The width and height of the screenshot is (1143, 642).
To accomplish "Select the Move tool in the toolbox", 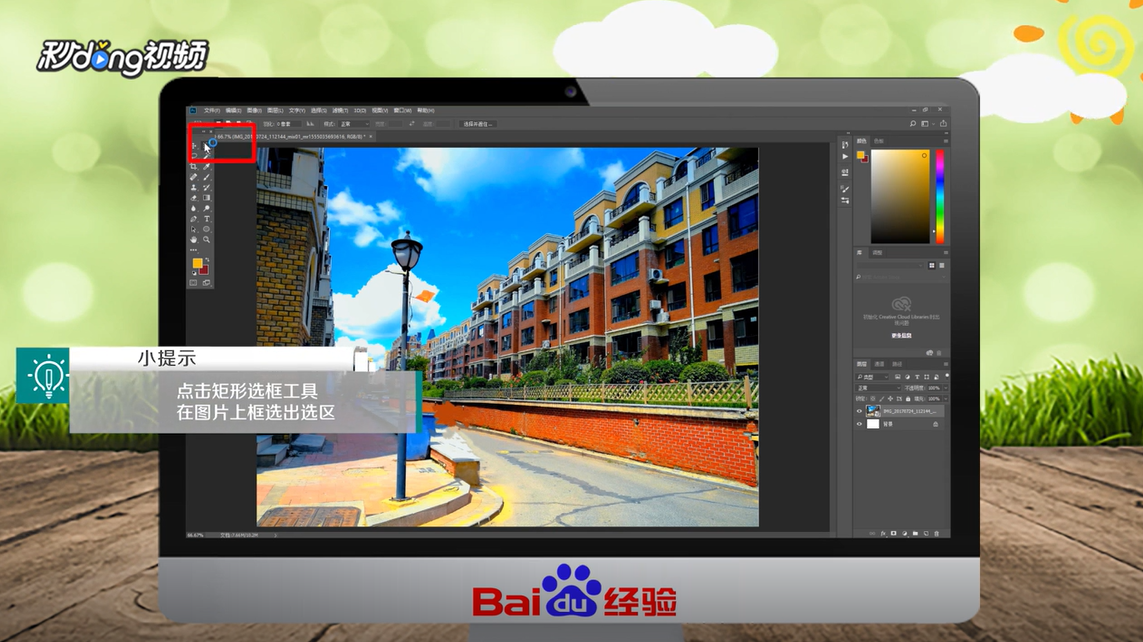I will tap(193, 146).
